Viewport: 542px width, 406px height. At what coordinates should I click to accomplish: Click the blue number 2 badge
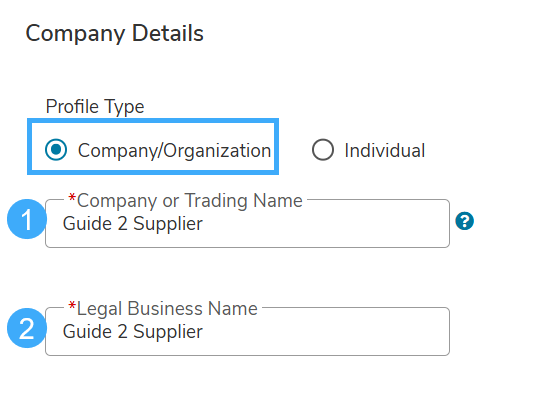[x=27, y=328]
